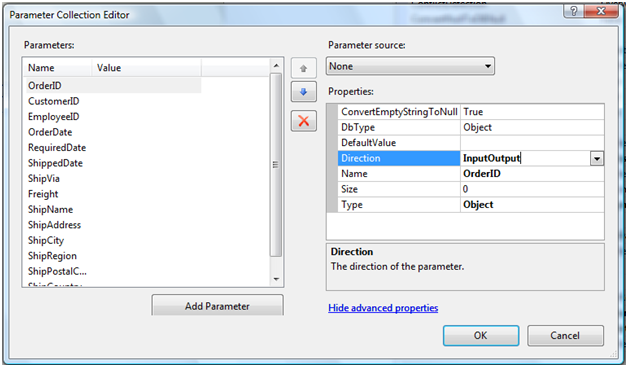Viewport: 628px width, 367px height.
Task: Select the Name property label in Properties grid
Action: point(399,173)
